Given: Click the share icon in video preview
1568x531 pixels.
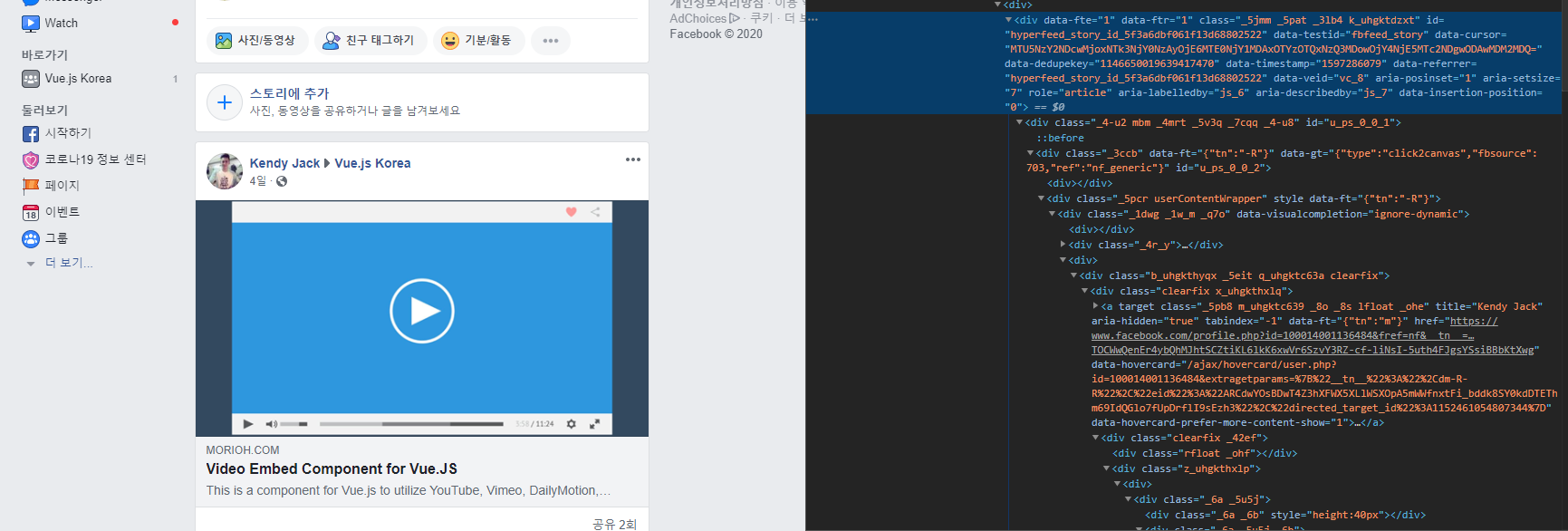Looking at the screenshot, I should [595, 212].
